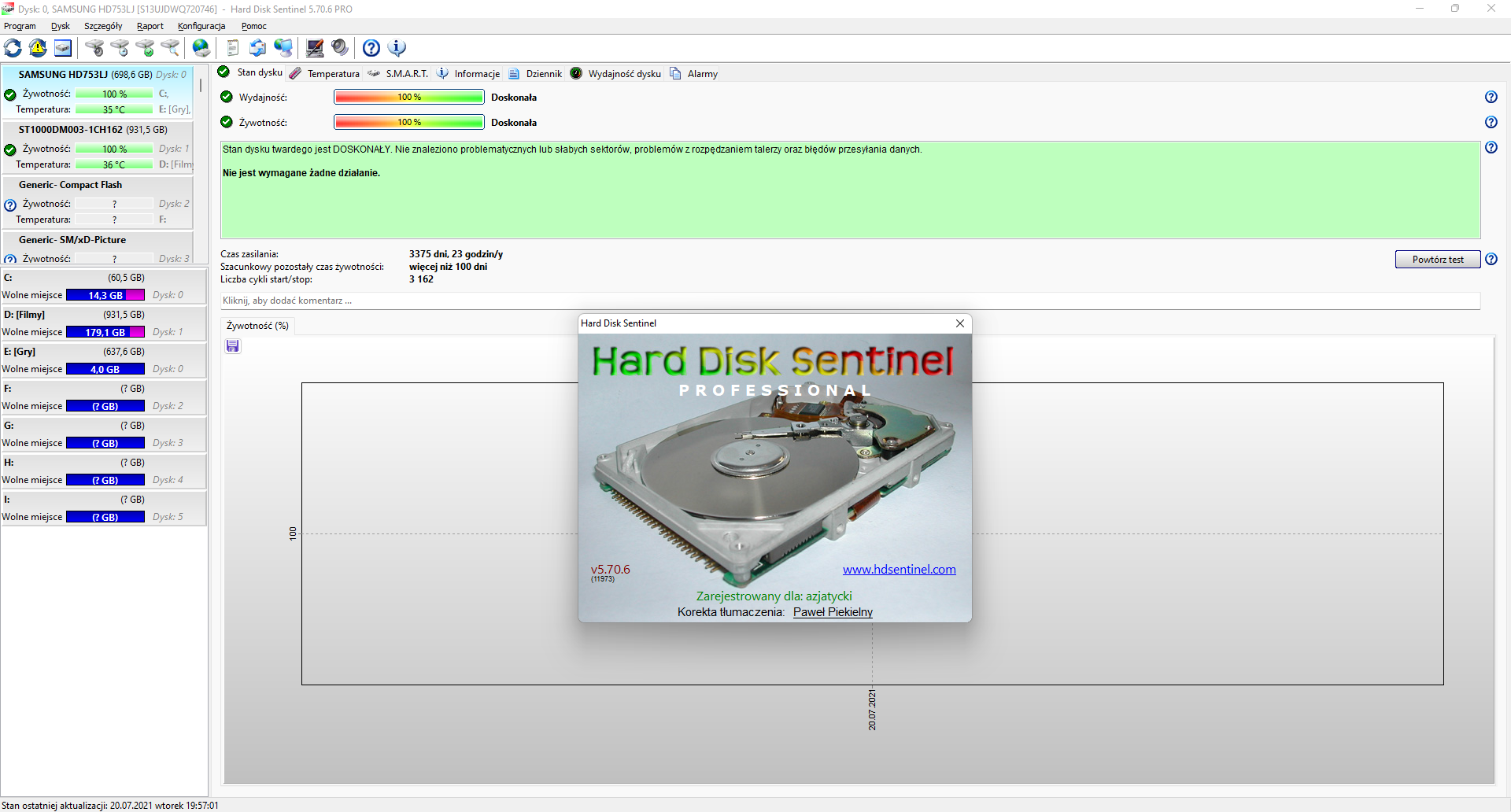Click the Powtórz test button
This screenshot has width=1511, height=812.
pos(1438,259)
